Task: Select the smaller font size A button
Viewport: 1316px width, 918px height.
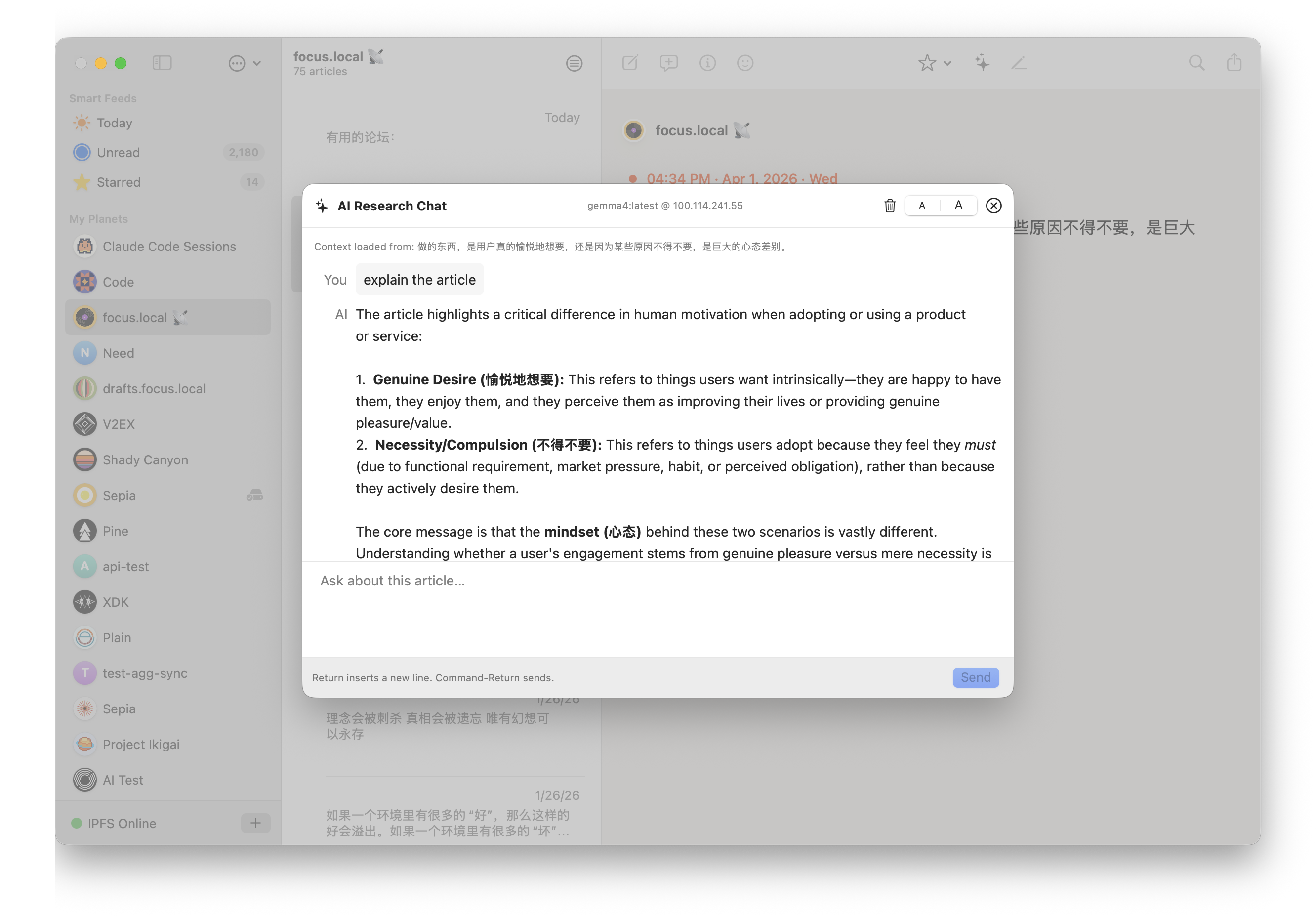Action: click(922, 205)
